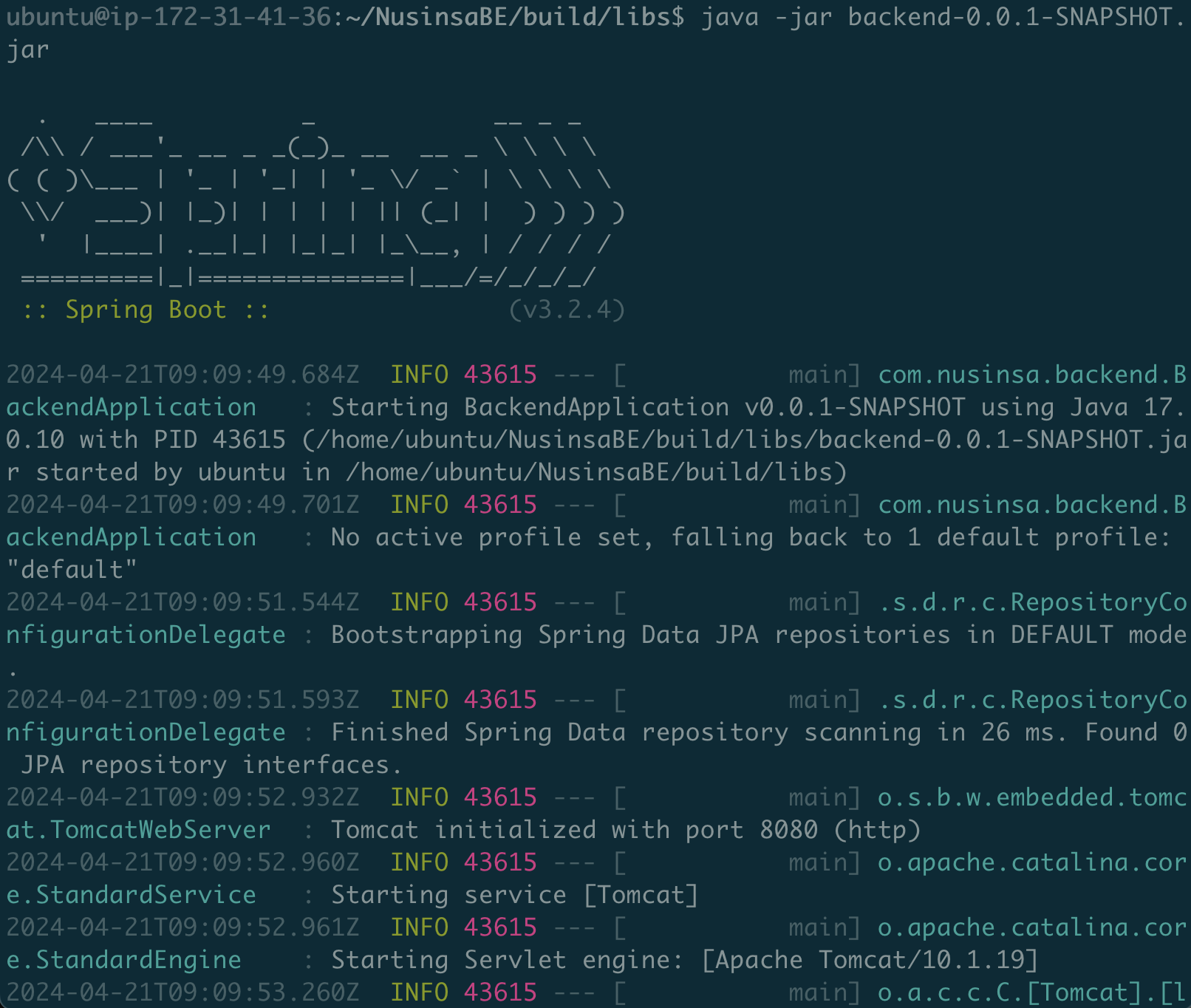The width and height of the screenshot is (1191, 1008).
Task: Click the 'java -jar' command text
Action: [766, 17]
